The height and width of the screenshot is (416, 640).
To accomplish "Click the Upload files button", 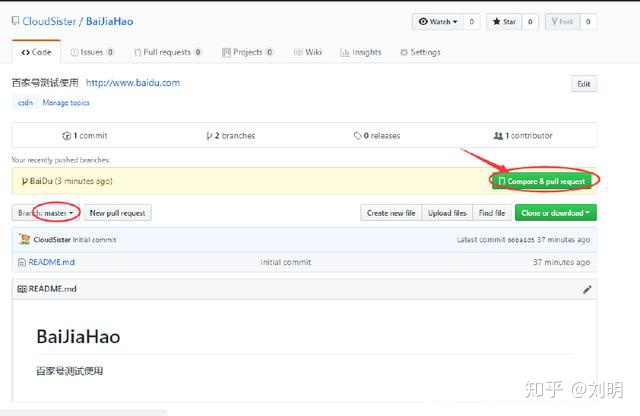I will tap(447, 213).
